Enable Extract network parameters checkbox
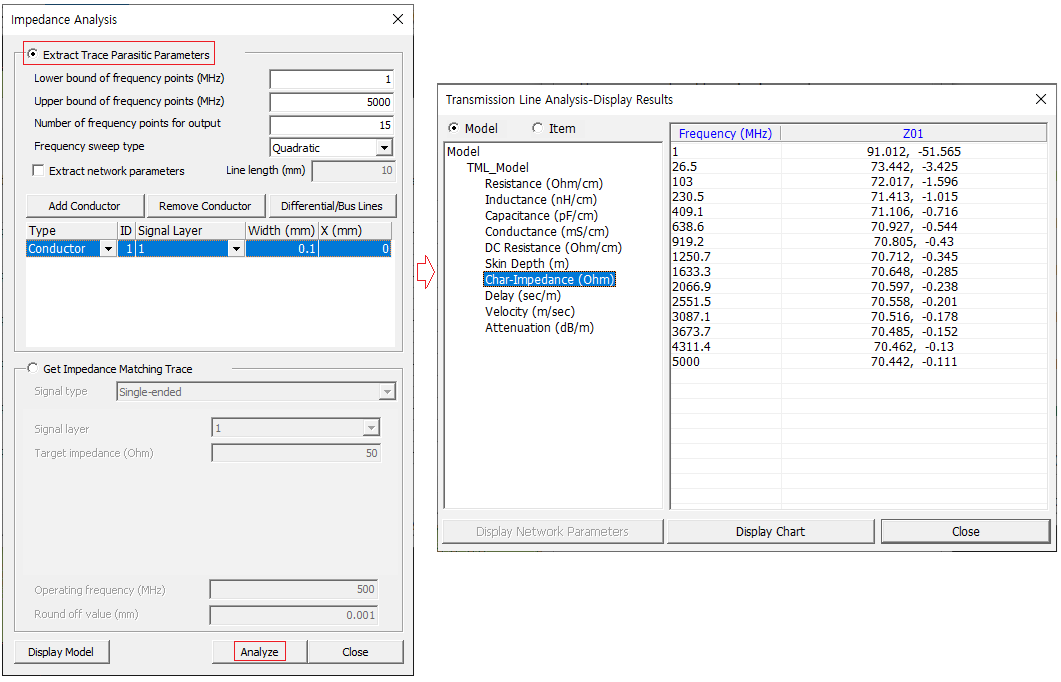The height and width of the screenshot is (682, 1061). pos(39,171)
